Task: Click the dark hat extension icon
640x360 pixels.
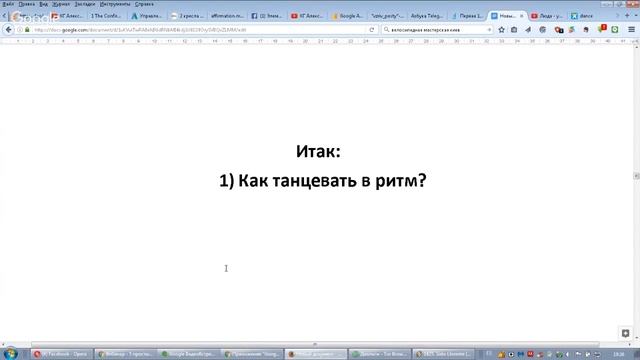Action: click(586, 30)
